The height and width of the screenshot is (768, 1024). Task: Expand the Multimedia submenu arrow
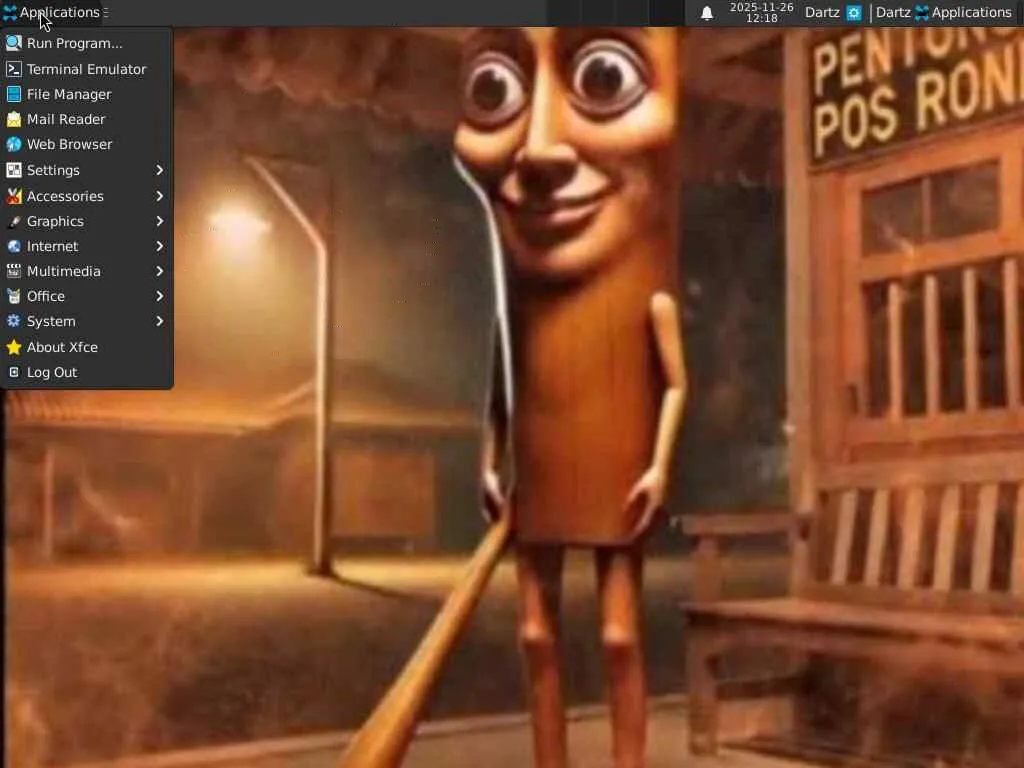(x=159, y=271)
